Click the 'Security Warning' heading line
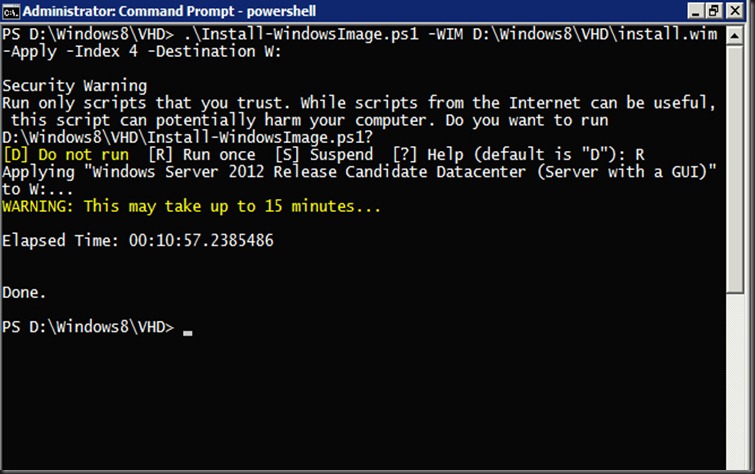Image resolution: width=755 pixels, height=474 pixels. click(75, 86)
